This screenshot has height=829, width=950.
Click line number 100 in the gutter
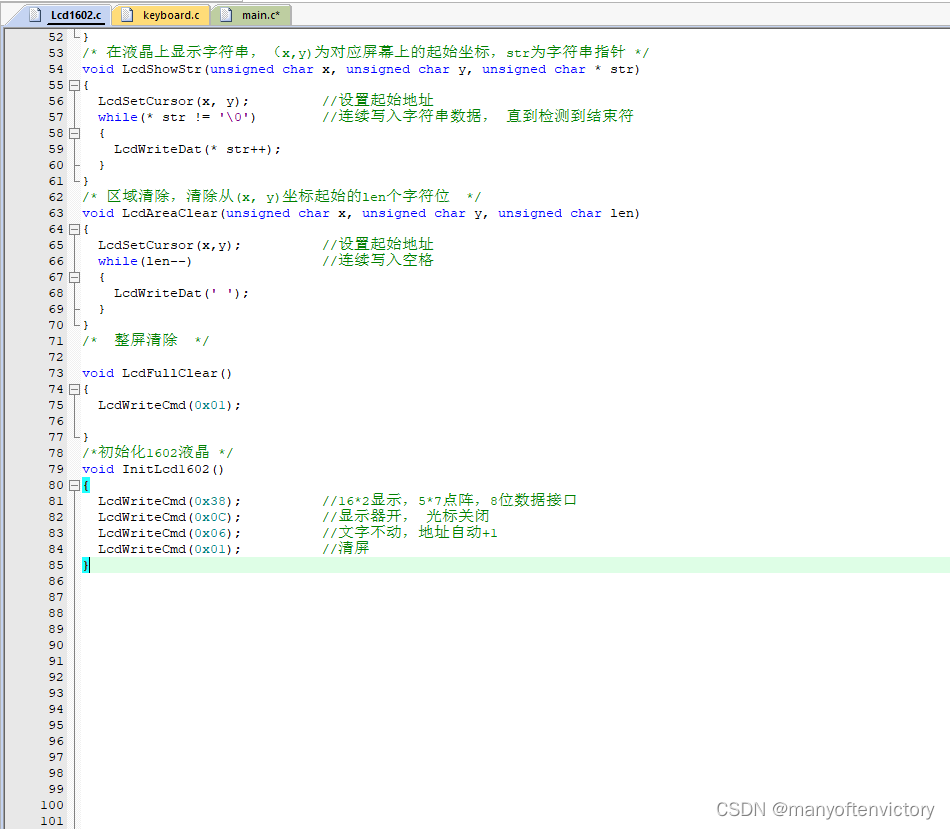pos(52,805)
